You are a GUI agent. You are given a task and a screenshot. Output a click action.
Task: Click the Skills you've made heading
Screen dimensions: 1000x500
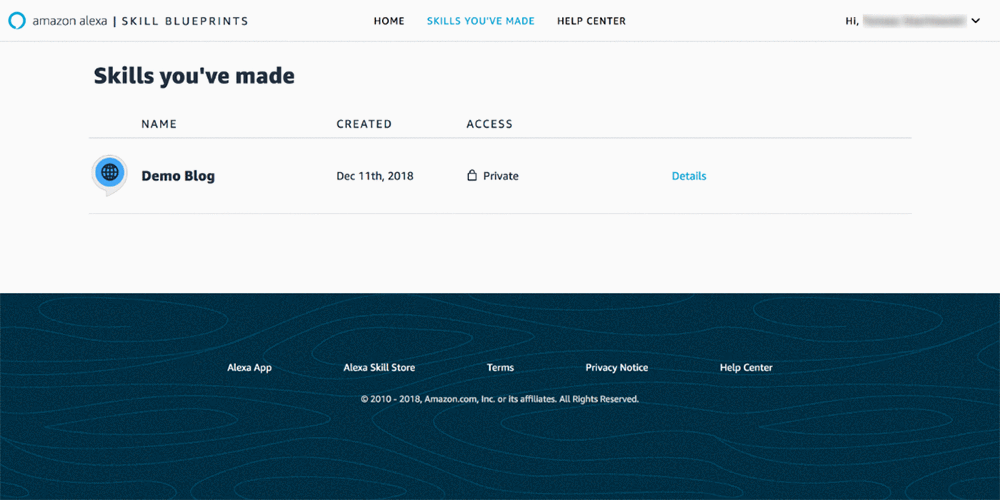[195, 77]
